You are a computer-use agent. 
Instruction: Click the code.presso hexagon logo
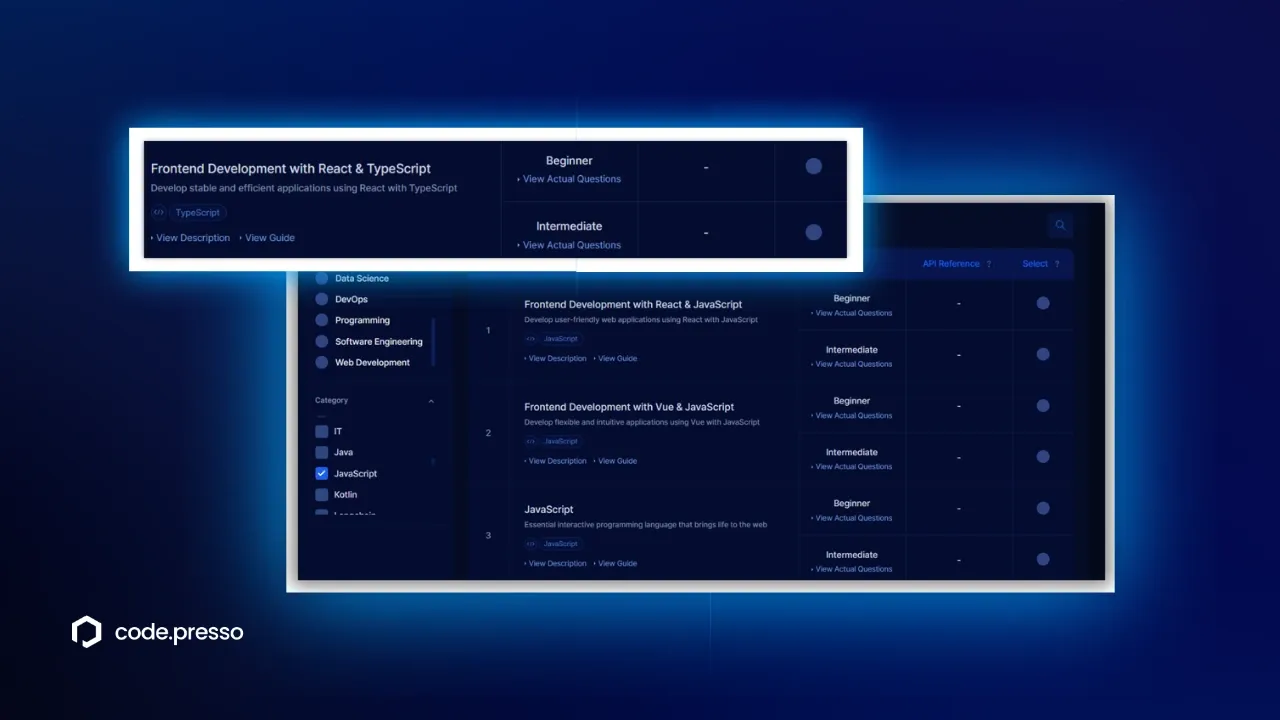click(87, 632)
